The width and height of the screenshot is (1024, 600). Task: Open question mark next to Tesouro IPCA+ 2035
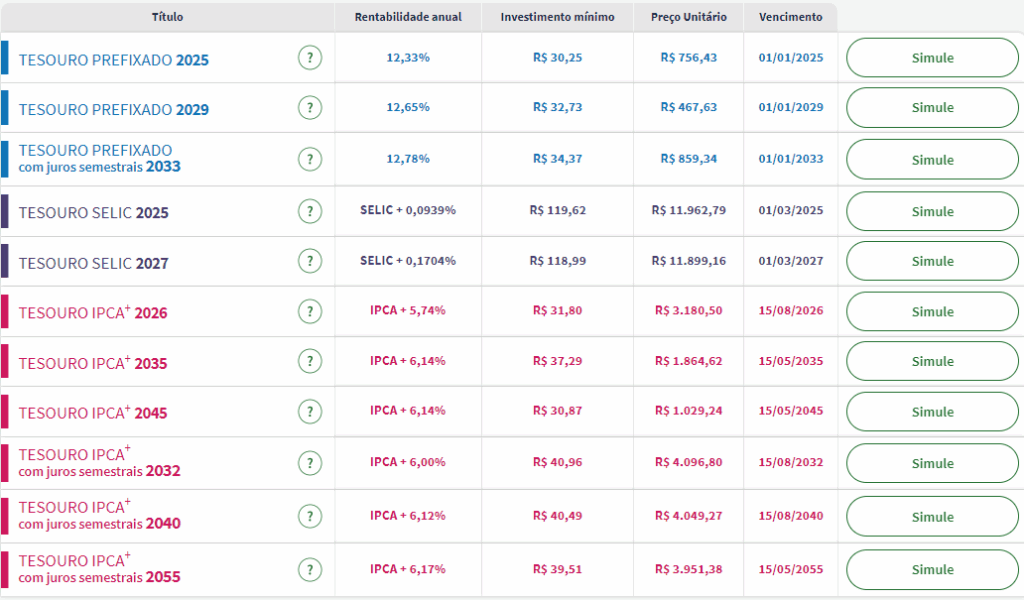click(310, 361)
